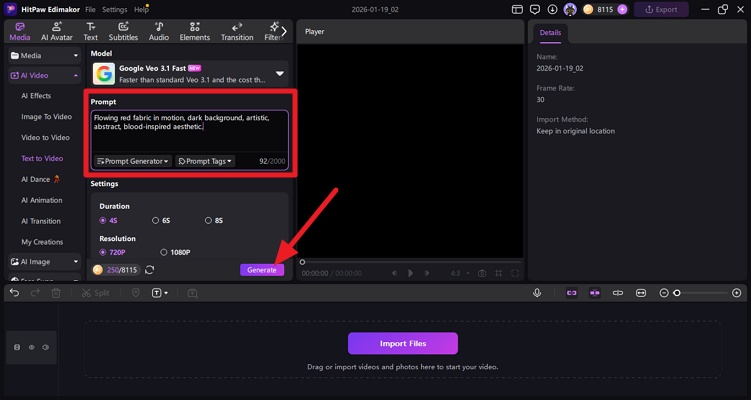Take a snapshot with camera icon

[482, 273]
